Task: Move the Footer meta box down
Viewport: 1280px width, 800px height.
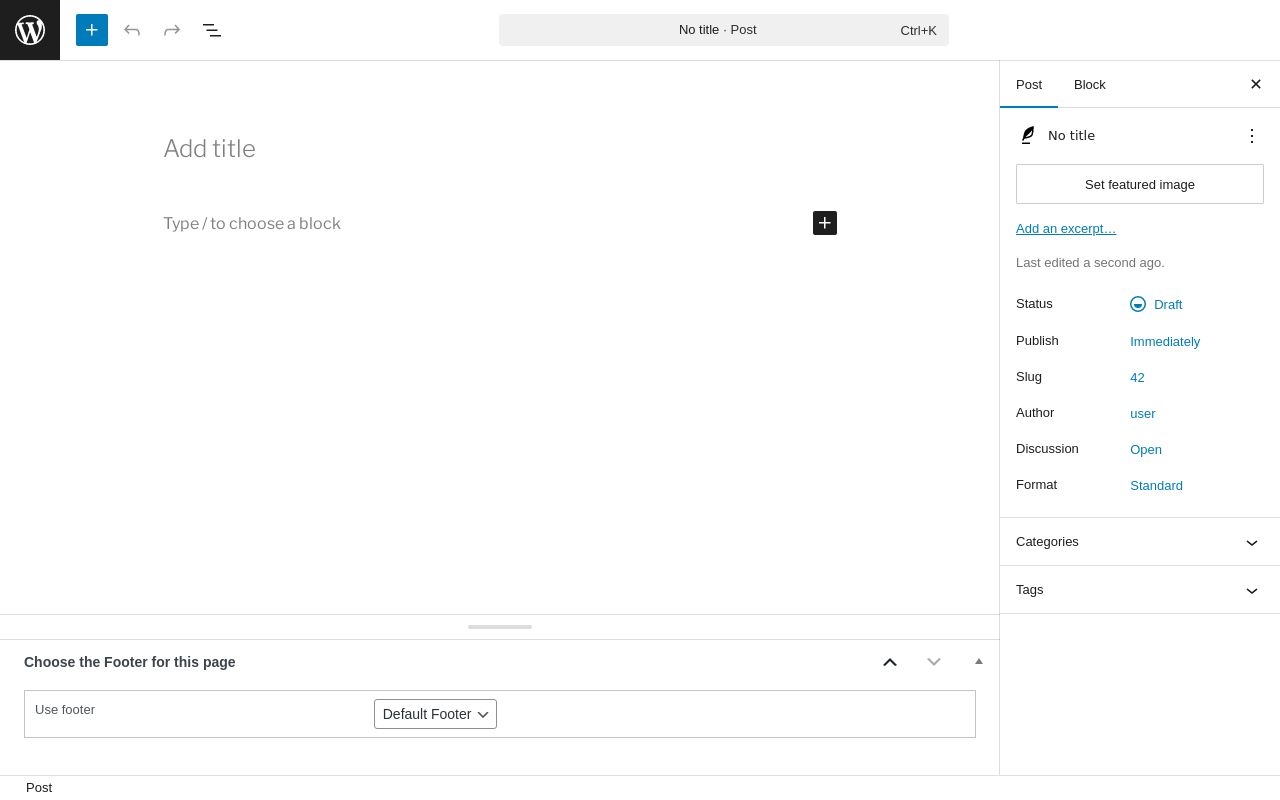Action: [x=934, y=662]
